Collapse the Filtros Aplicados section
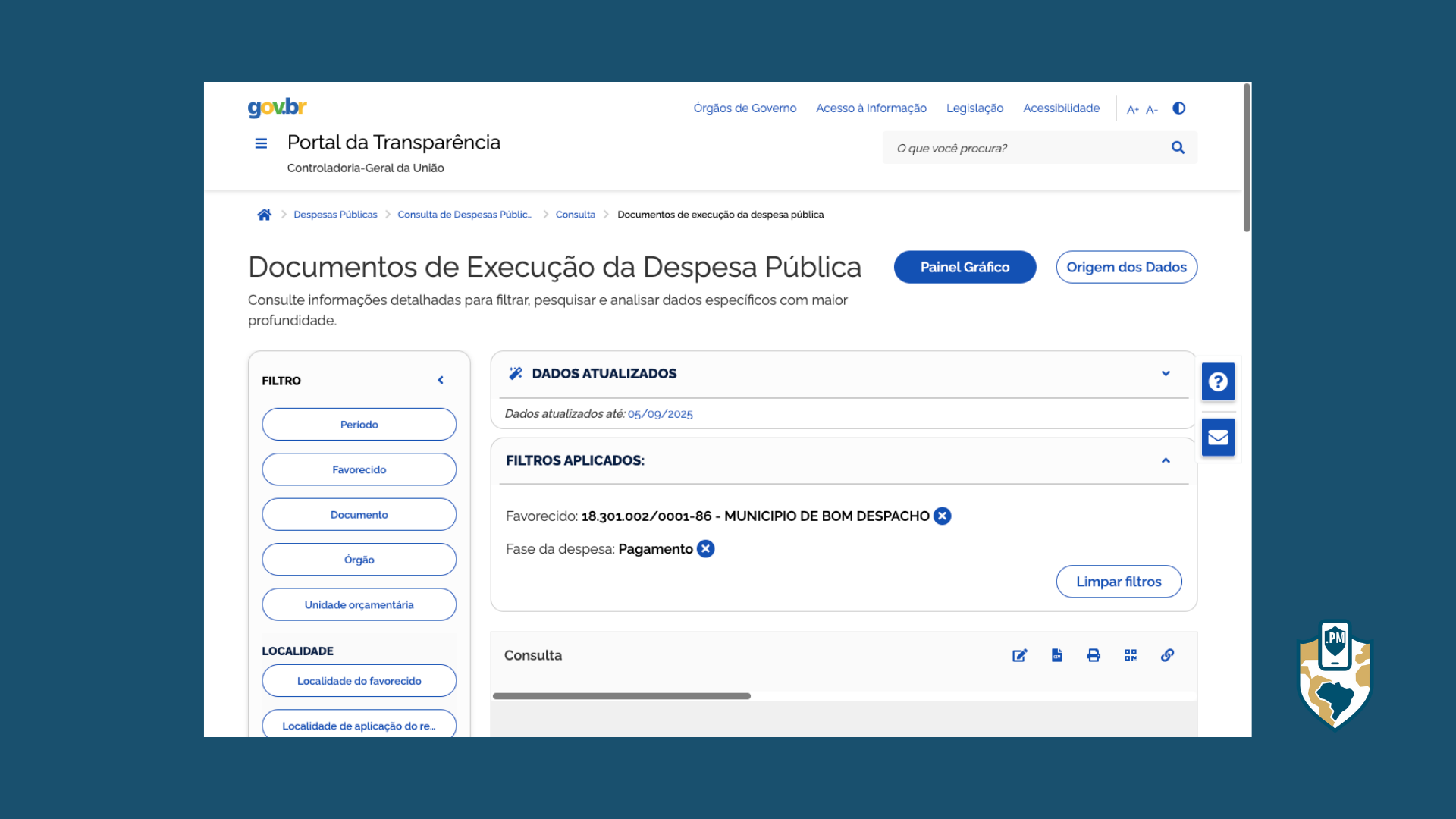The image size is (1456, 819). coord(1166,460)
